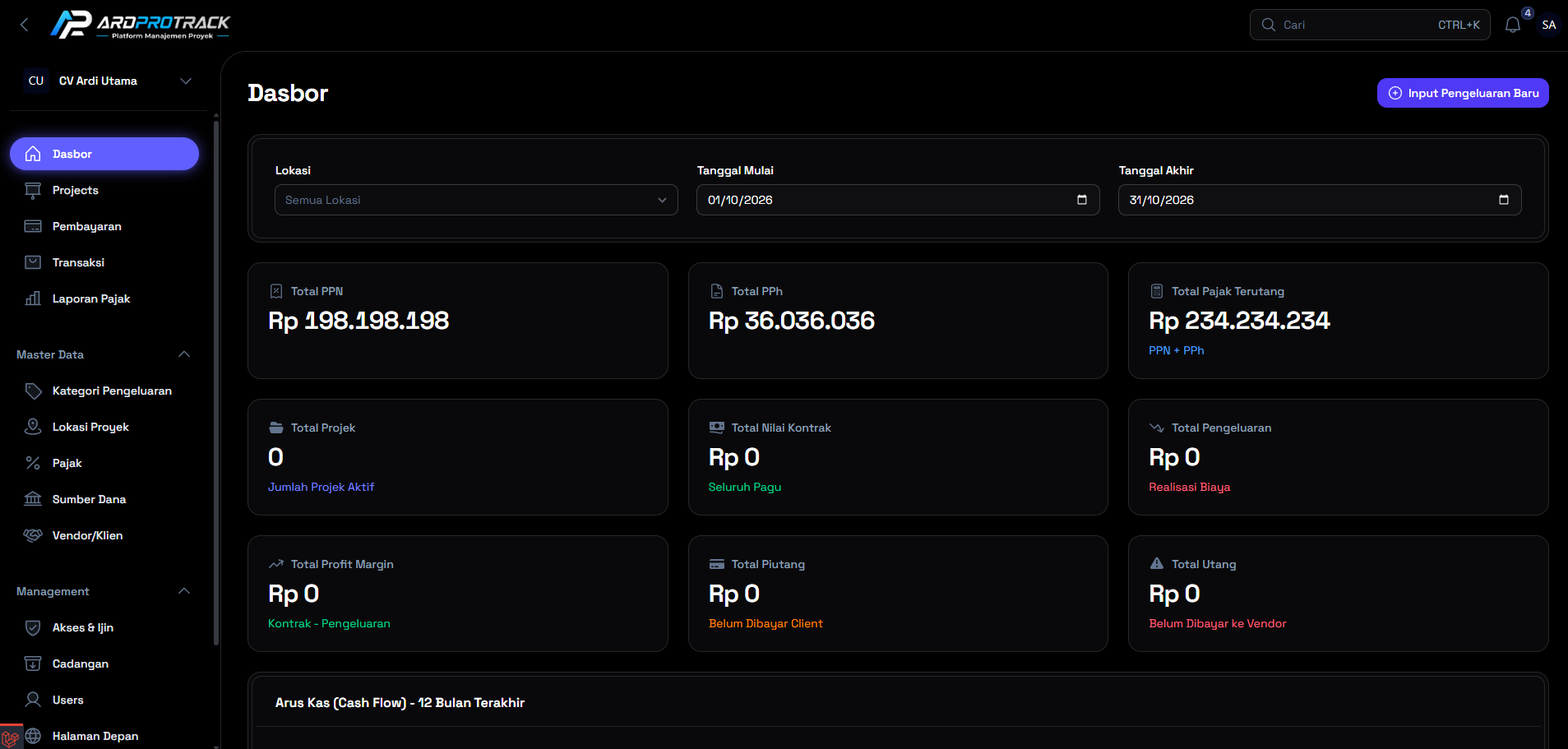Open Laporan Pajak report
The image size is (1568, 749).
click(x=104, y=298)
